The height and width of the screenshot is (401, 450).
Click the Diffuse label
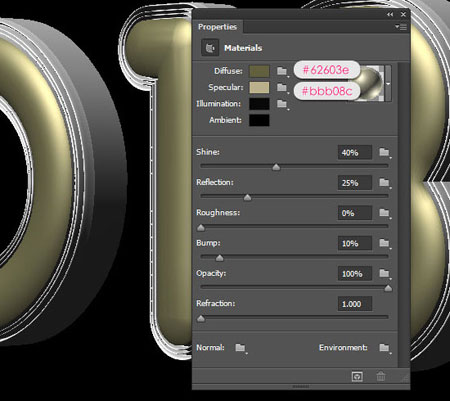[x=228, y=71]
